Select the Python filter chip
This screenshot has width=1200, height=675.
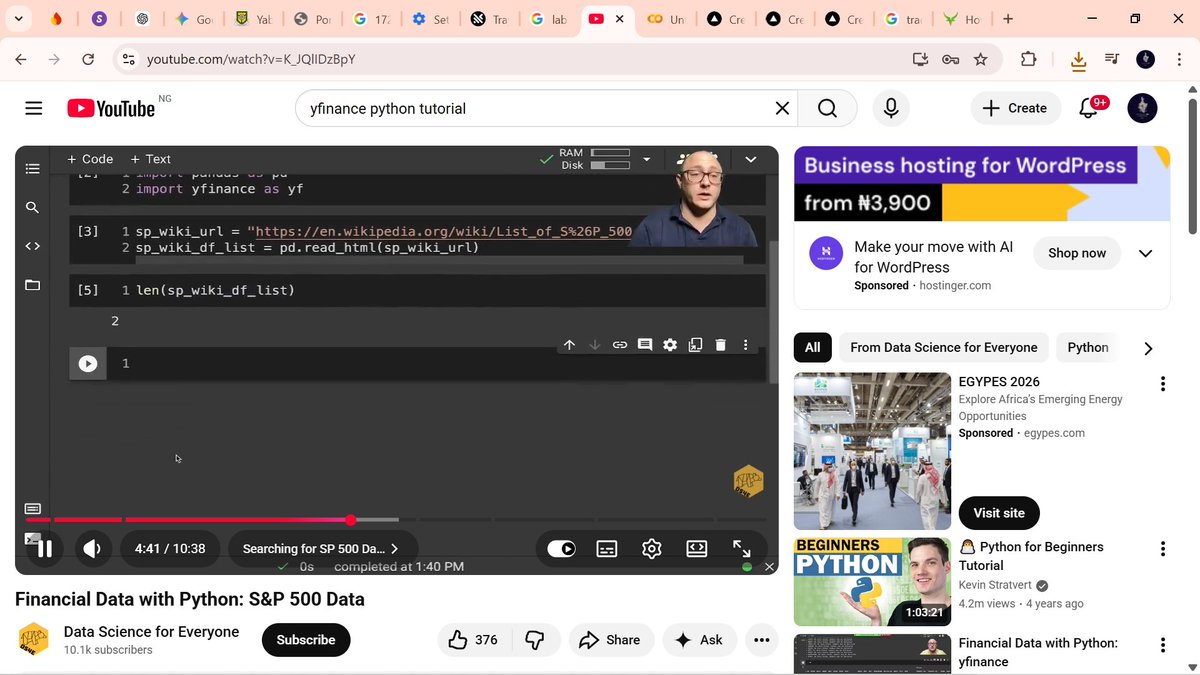[x=1087, y=347]
